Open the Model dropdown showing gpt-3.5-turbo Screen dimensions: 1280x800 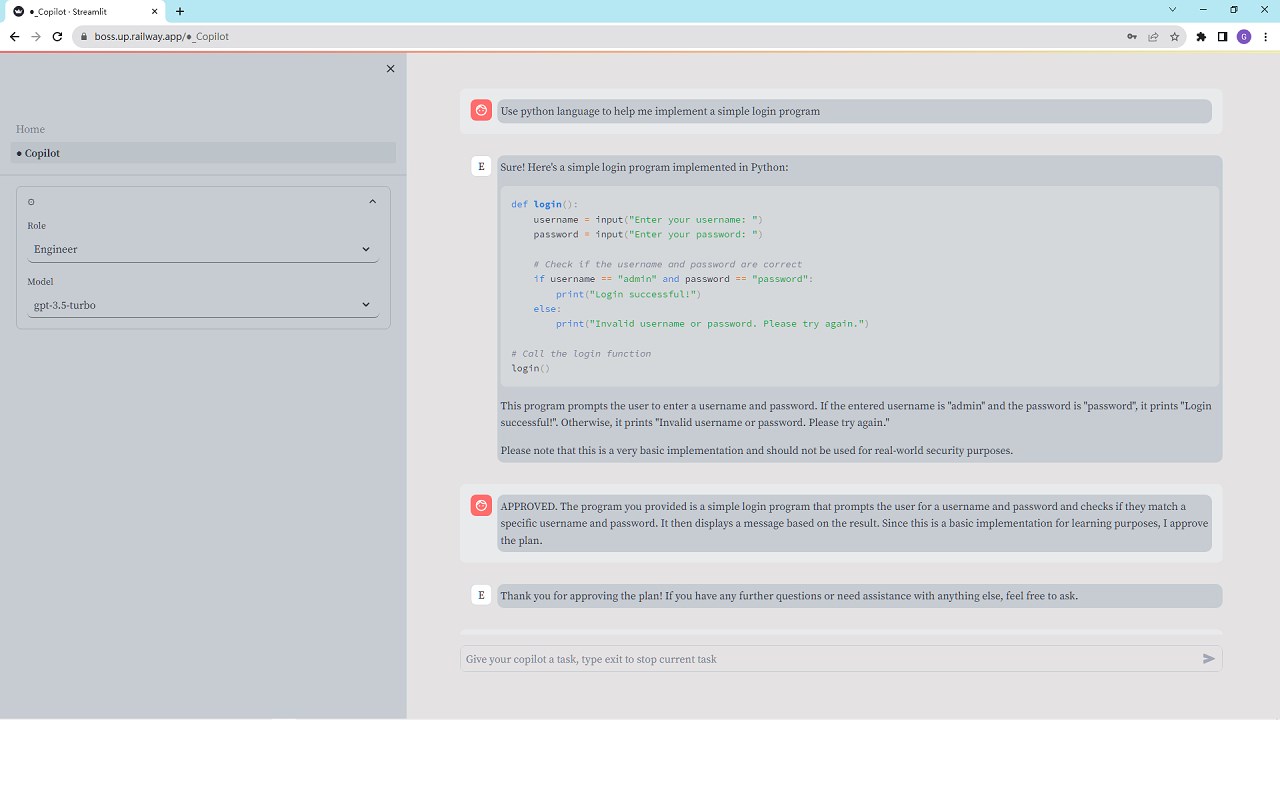[203, 305]
